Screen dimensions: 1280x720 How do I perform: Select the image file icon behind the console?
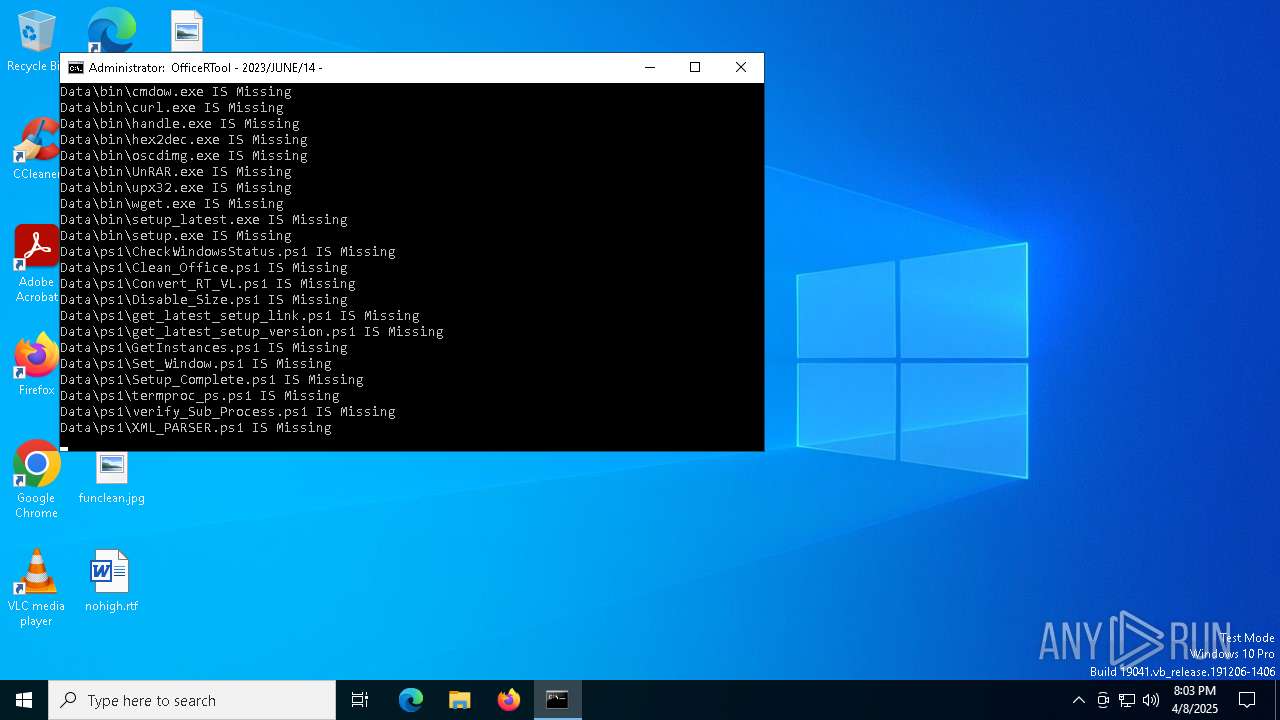click(x=187, y=31)
